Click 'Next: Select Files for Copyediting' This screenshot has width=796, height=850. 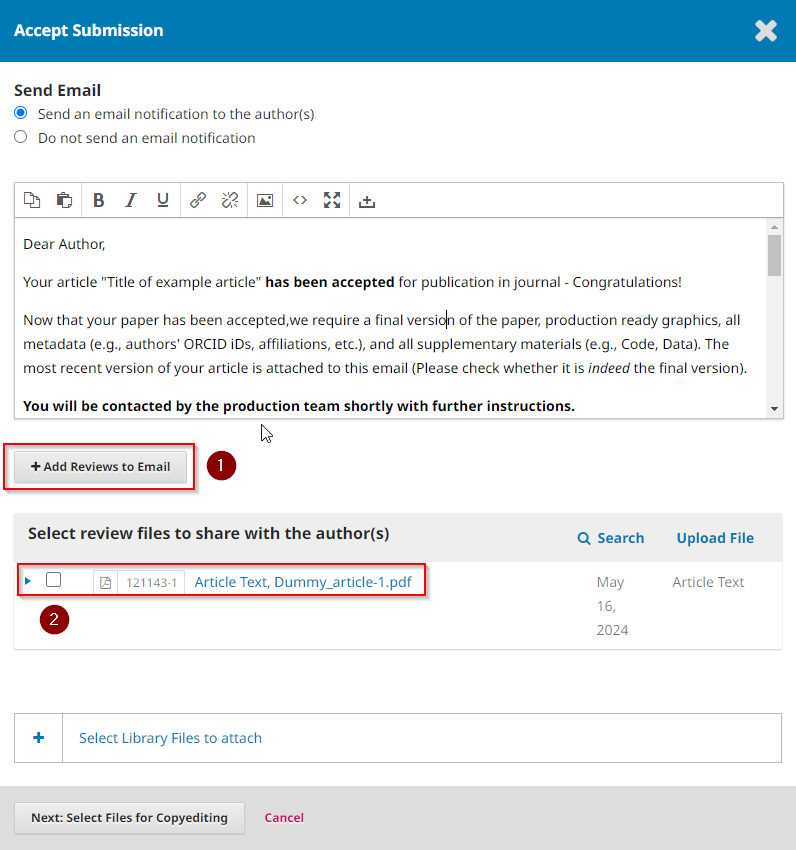pos(129,817)
